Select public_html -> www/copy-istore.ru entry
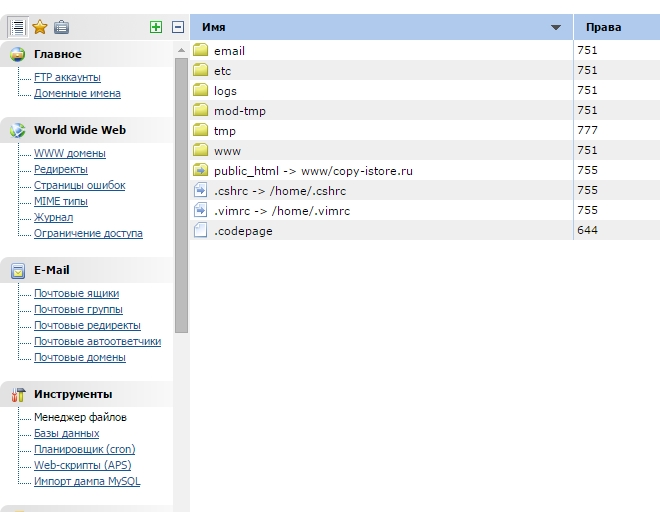Screen dimensions: 660x512 (313, 171)
